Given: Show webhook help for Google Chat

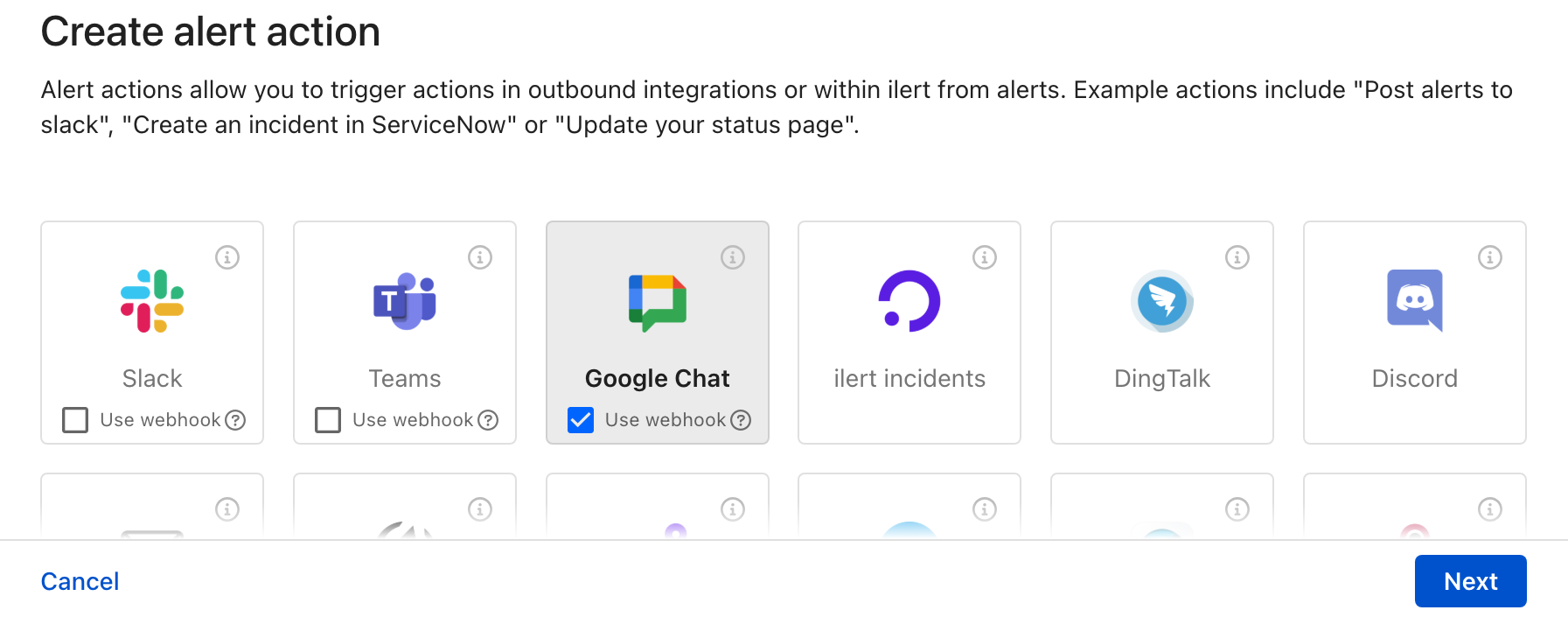Looking at the screenshot, I should (741, 420).
